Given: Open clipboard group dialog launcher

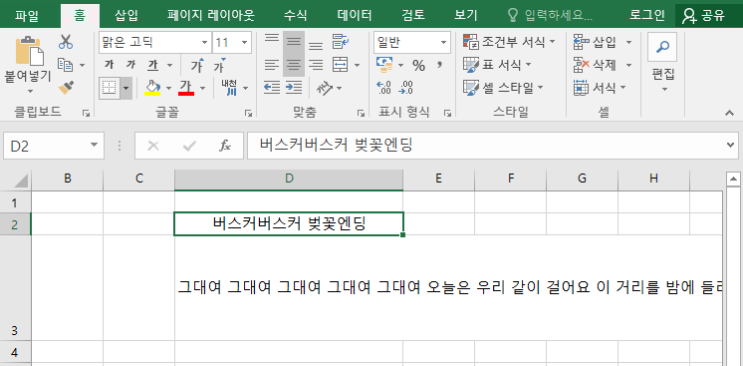Looking at the screenshot, I should 86,113.
